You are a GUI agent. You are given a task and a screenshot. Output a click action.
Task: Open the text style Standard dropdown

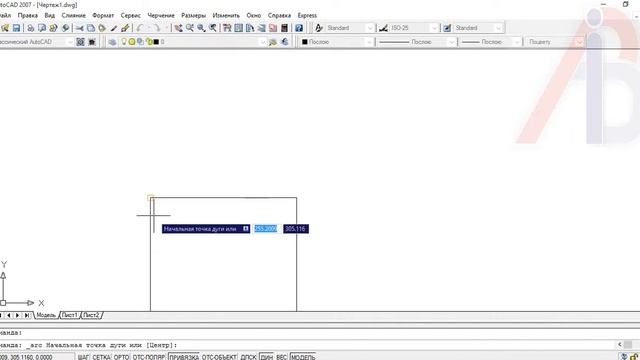tap(350, 28)
